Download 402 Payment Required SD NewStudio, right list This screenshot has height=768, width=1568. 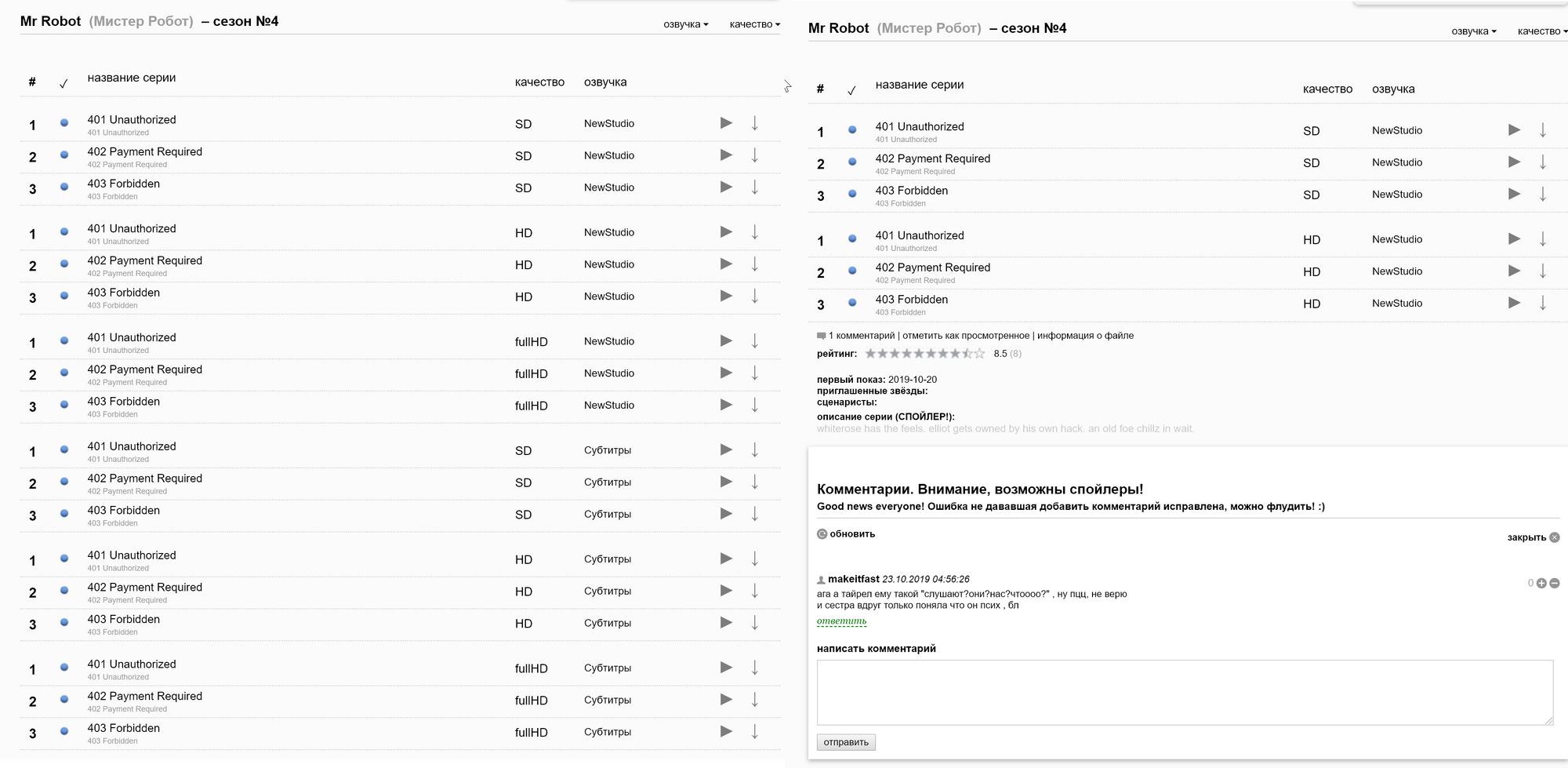[x=1543, y=162]
